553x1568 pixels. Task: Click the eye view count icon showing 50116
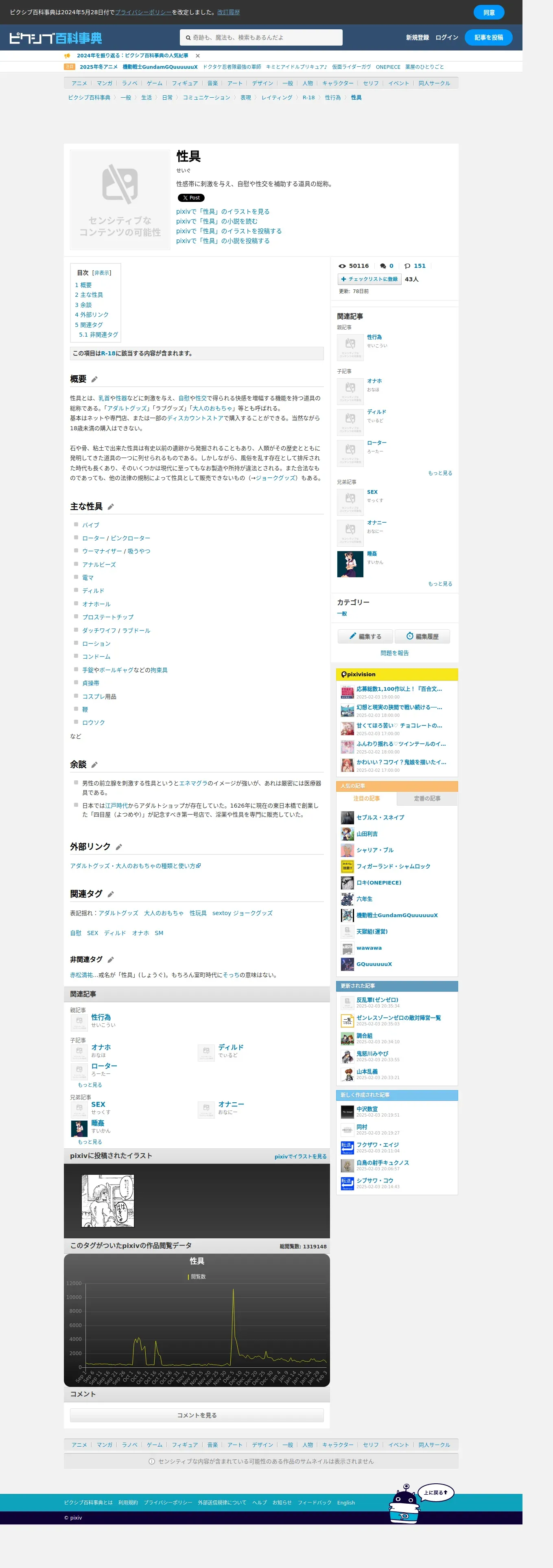pos(342,266)
